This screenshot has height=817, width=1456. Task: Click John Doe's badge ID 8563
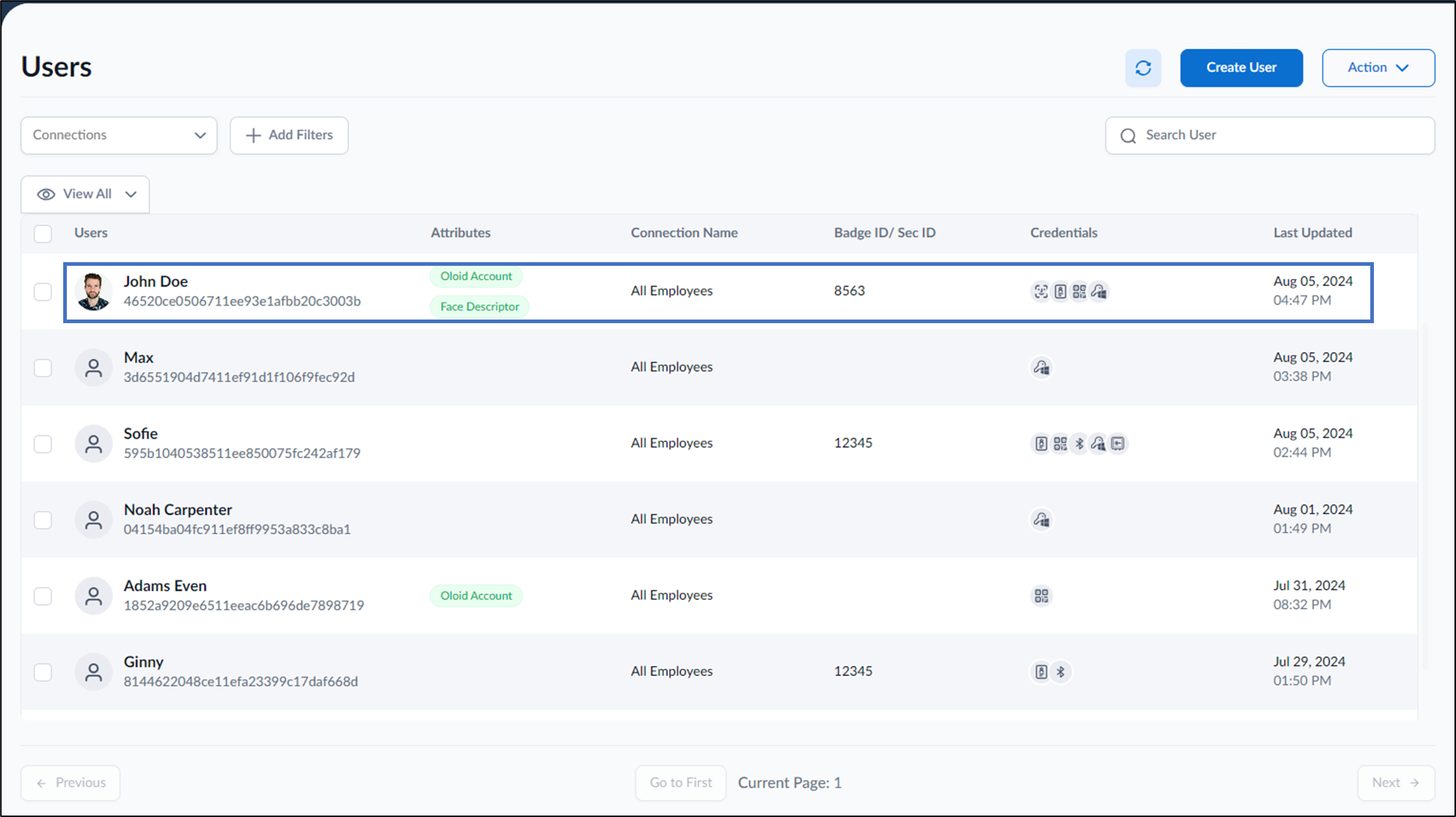(x=849, y=291)
